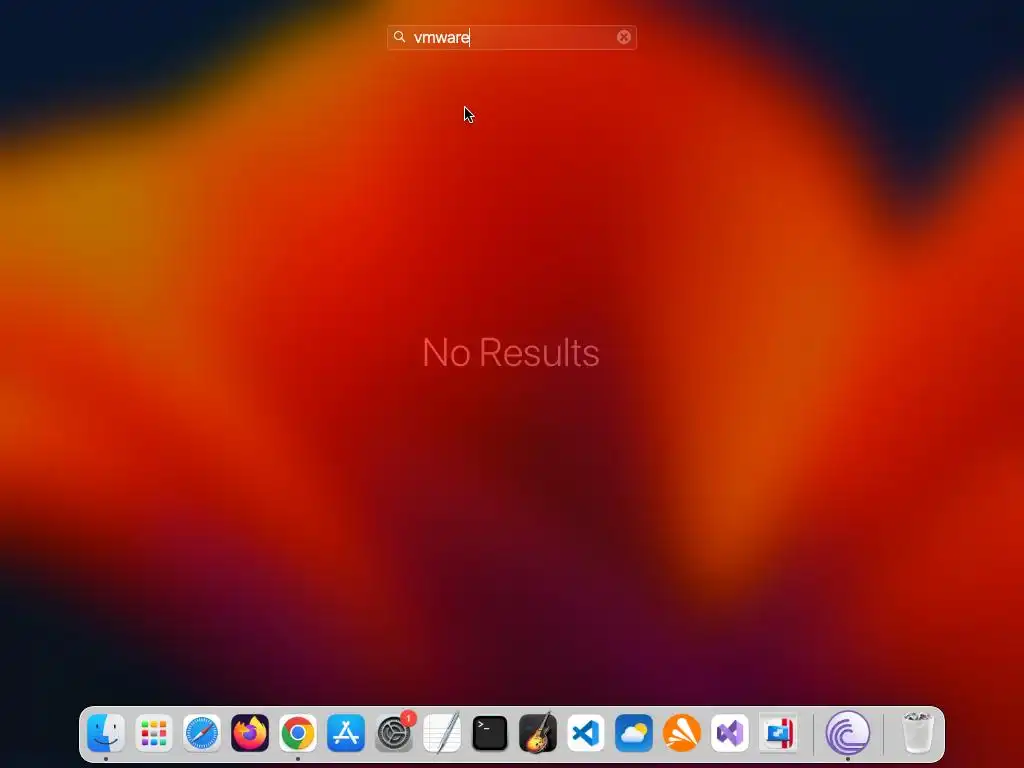Open the App Store from the Dock
1024x768 pixels.
[346, 733]
